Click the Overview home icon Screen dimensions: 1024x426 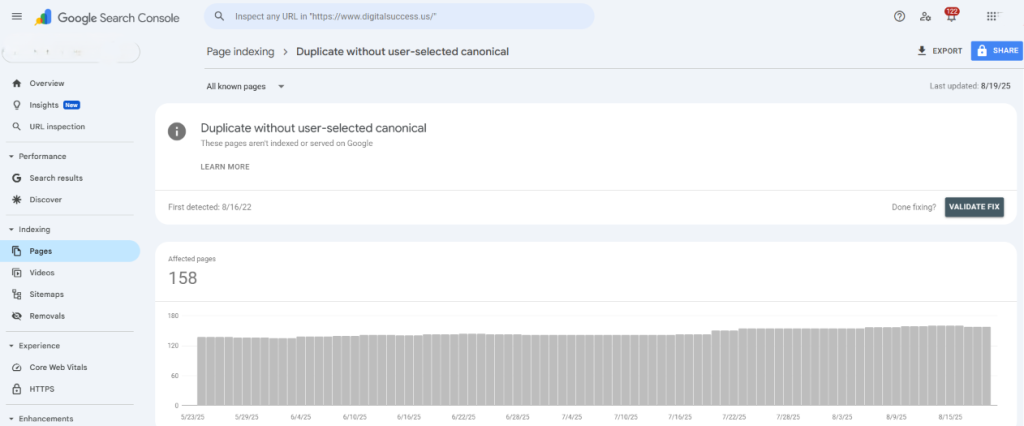point(17,84)
